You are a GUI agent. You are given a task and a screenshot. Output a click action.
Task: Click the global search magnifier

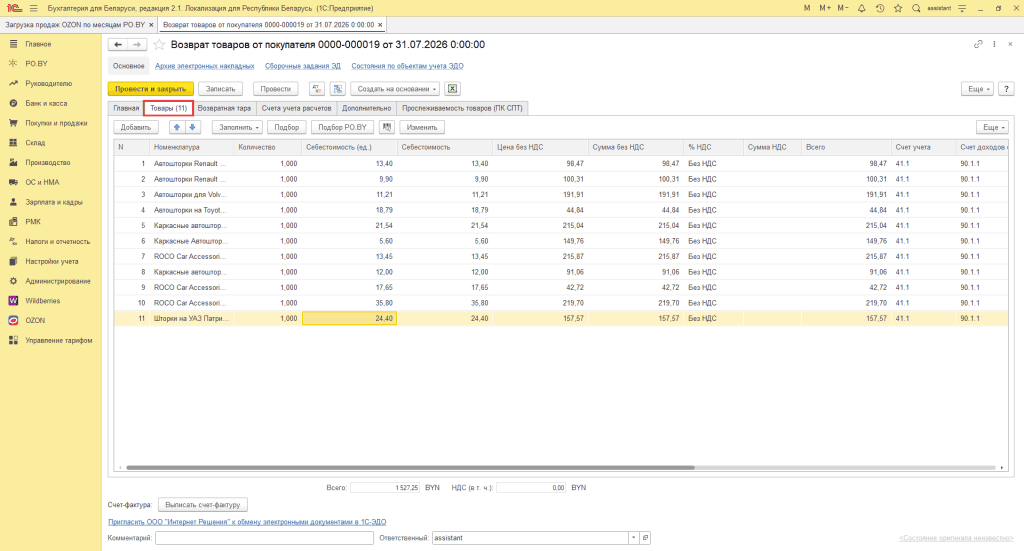tap(916, 8)
